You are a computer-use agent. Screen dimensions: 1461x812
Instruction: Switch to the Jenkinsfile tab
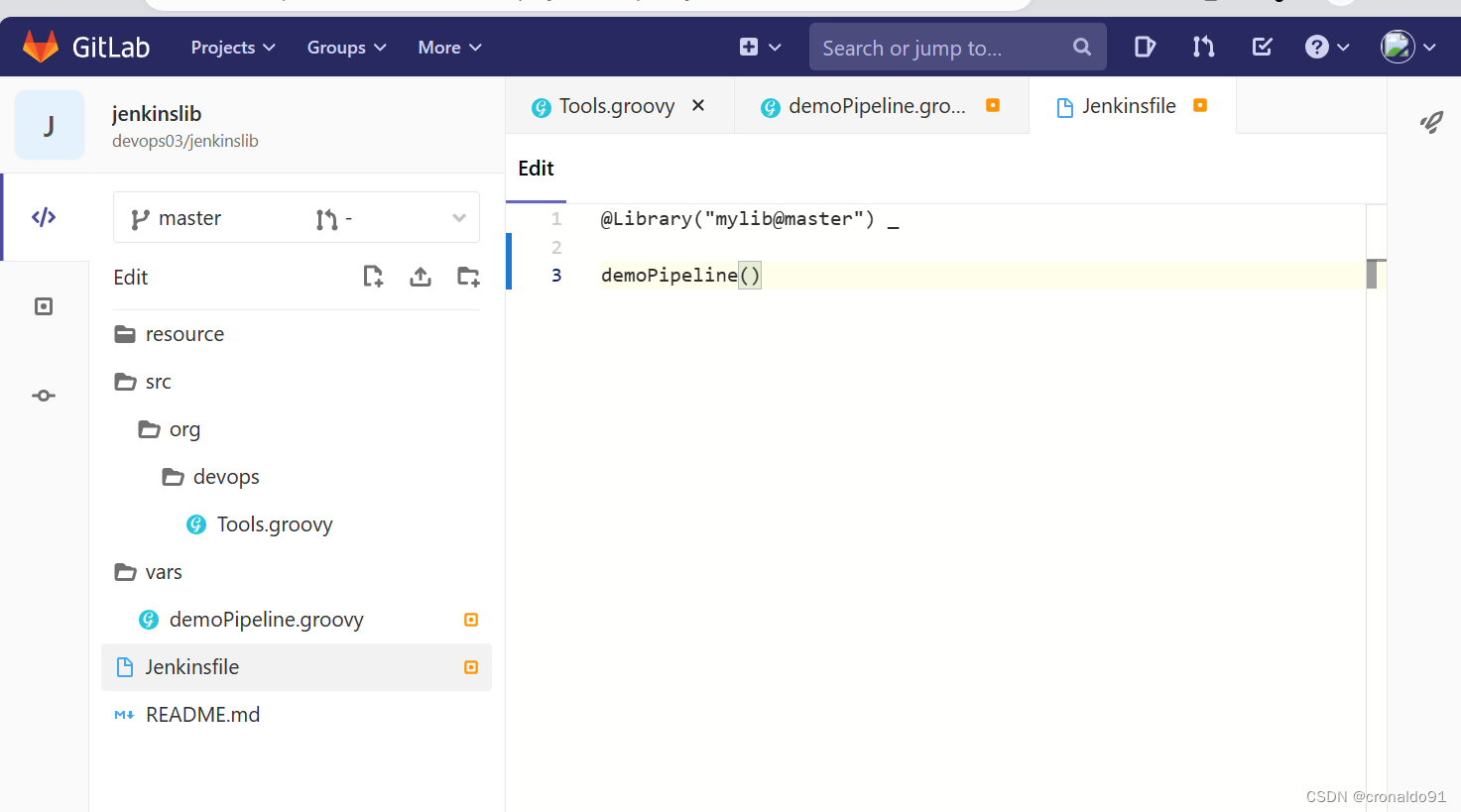point(1129,106)
